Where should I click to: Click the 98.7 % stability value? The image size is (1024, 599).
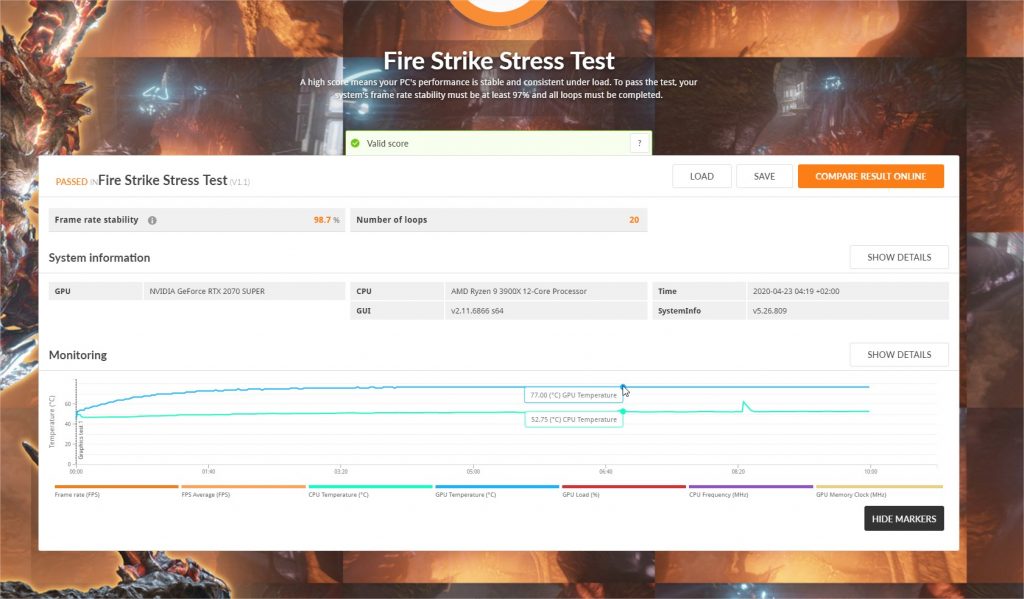point(327,220)
